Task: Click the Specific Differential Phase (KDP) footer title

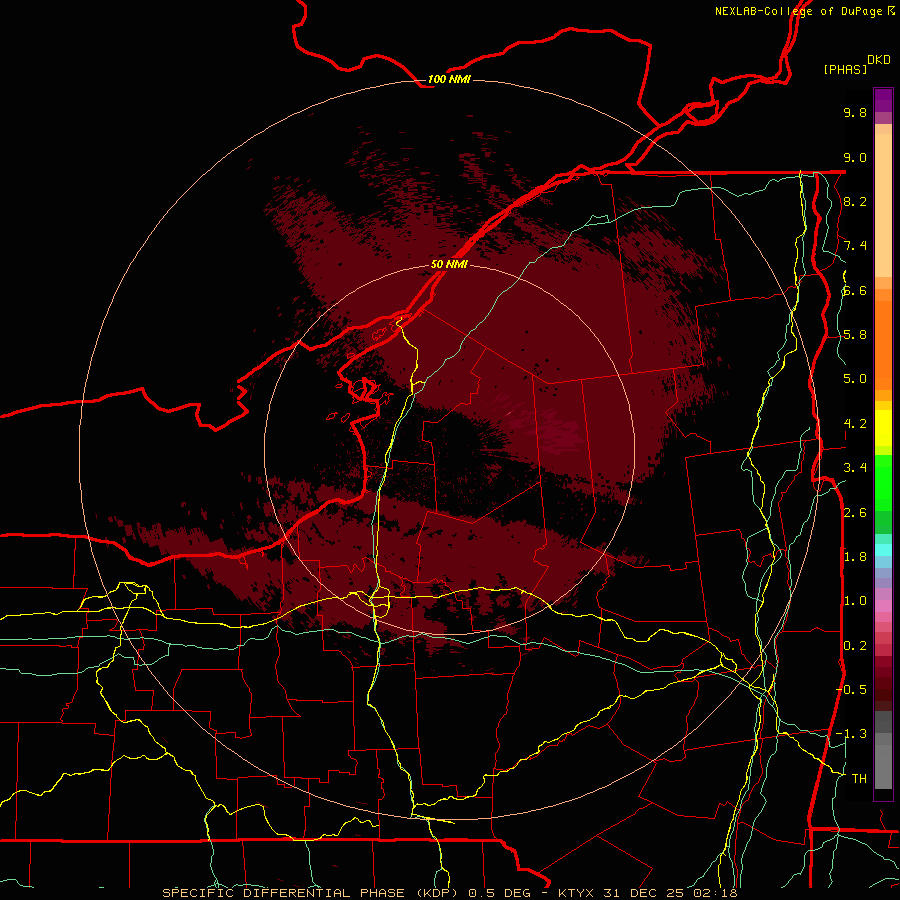Action: pos(310,893)
